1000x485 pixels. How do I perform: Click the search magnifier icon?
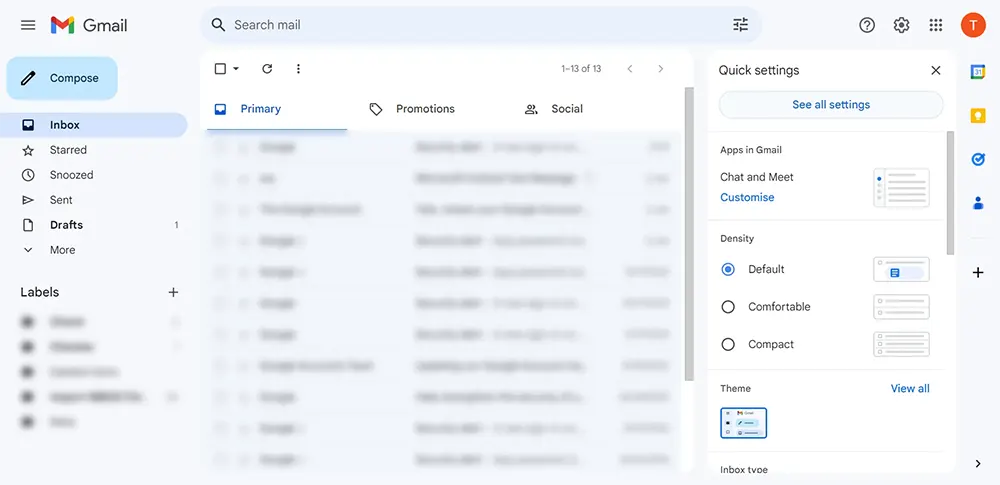click(x=218, y=25)
